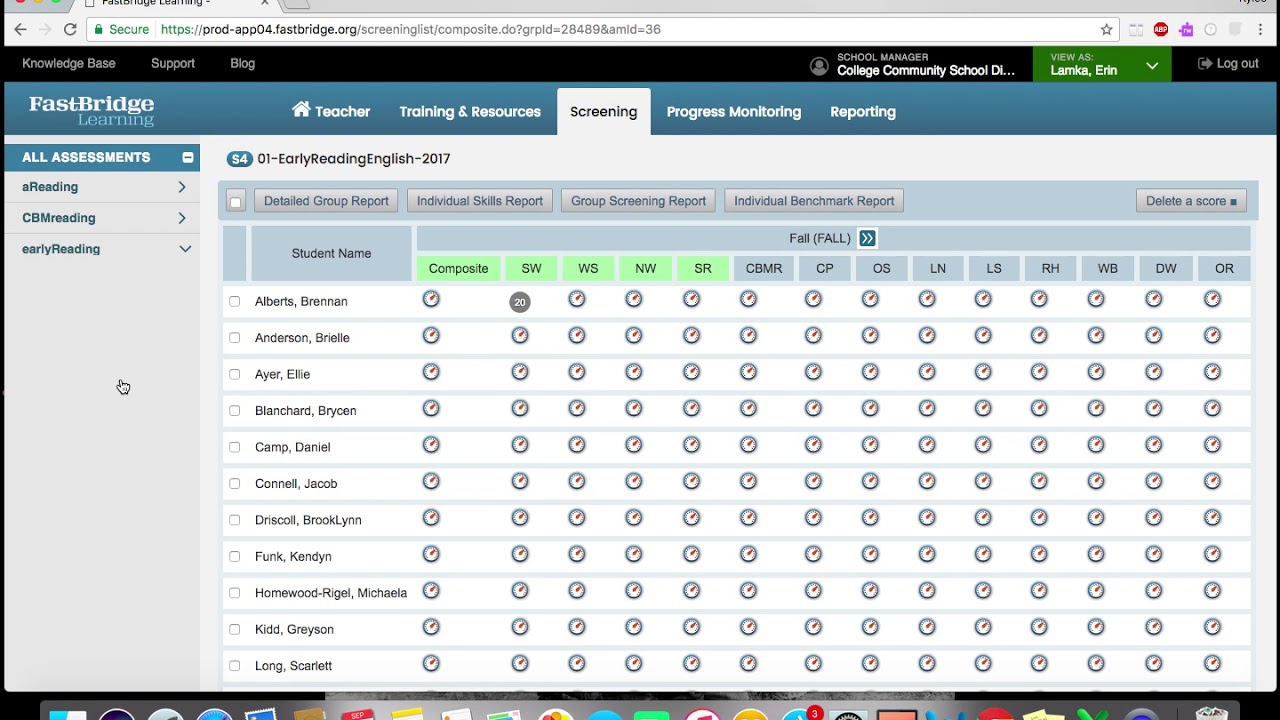
Task: Click the SW column header
Action: tap(531, 268)
